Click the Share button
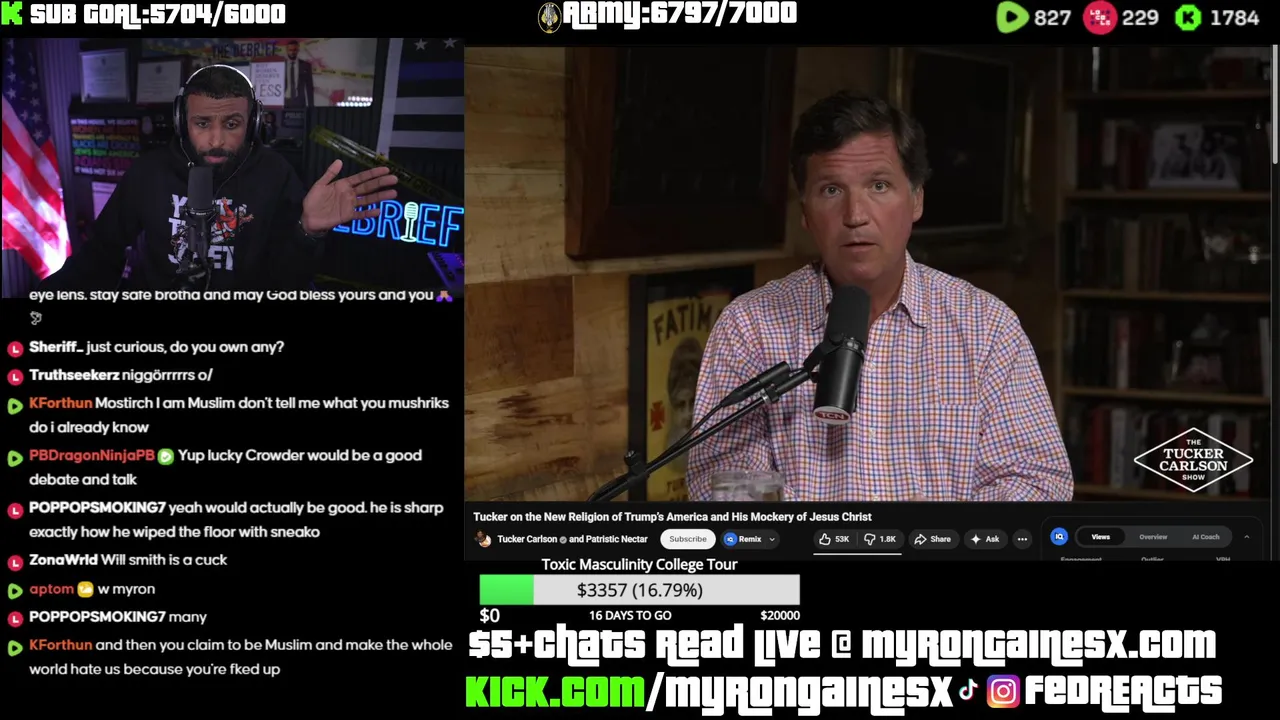Screen dimensions: 1280x720 point(932,539)
